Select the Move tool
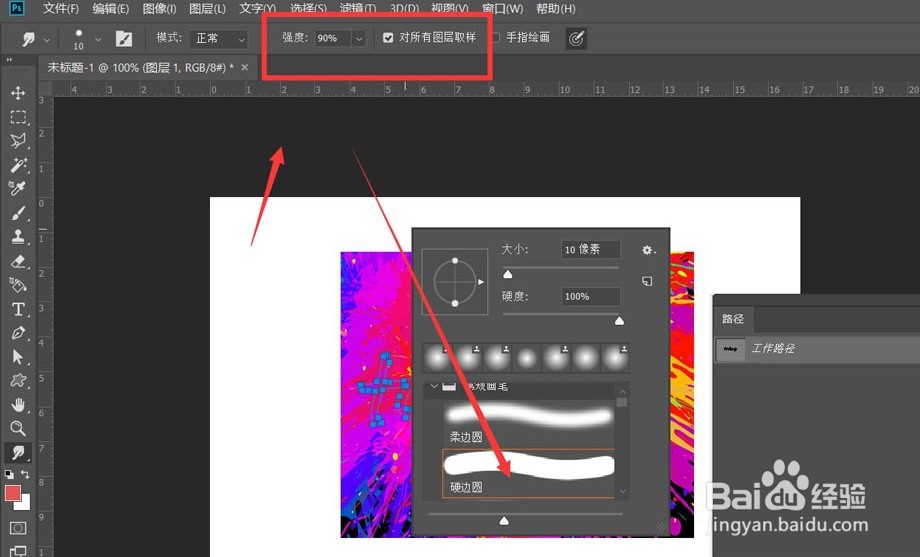The width and height of the screenshot is (920, 557). click(18, 93)
